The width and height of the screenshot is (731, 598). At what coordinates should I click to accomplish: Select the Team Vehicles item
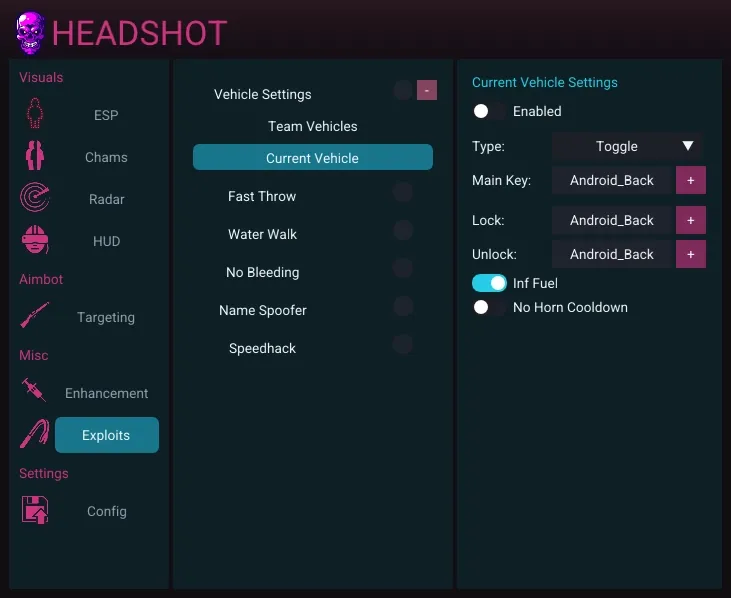[312, 126]
